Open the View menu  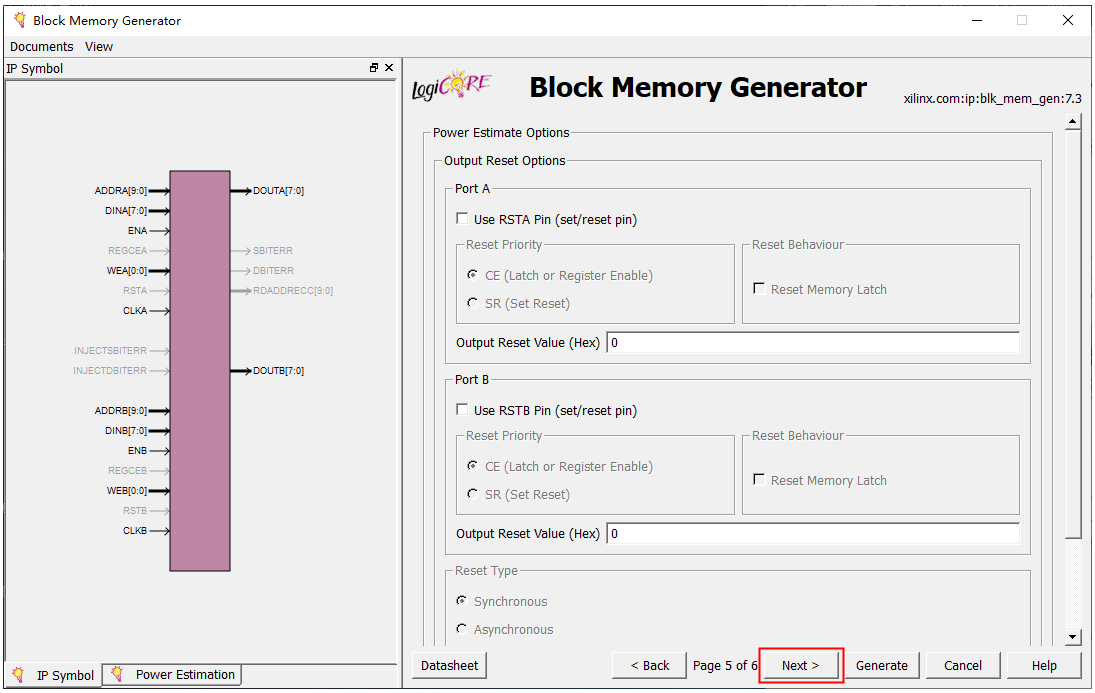click(x=99, y=47)
